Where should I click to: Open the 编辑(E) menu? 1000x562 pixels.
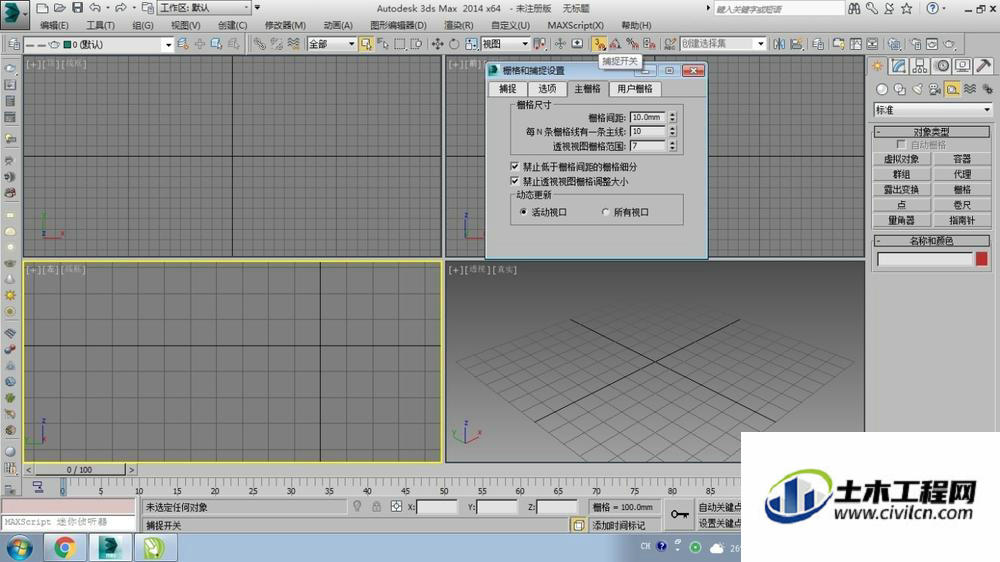click(x=54, y=26)
